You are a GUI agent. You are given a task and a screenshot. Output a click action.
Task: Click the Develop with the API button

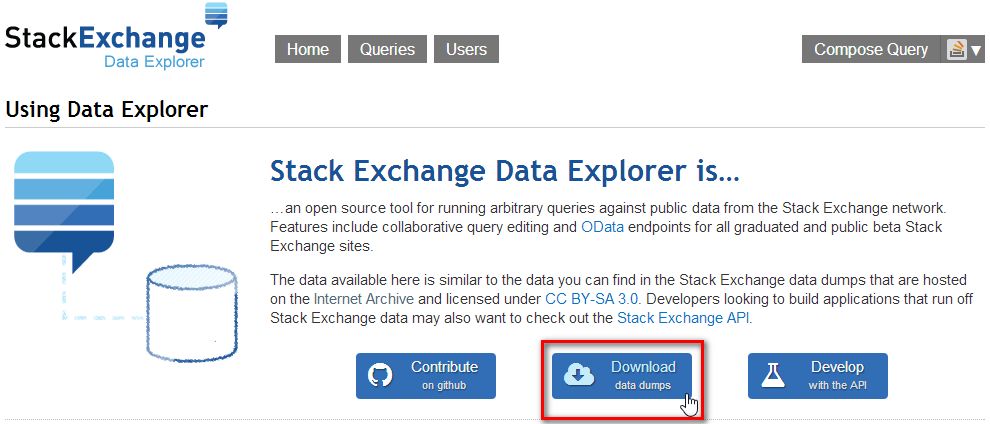pyautogui.click(x=818, y=375)
